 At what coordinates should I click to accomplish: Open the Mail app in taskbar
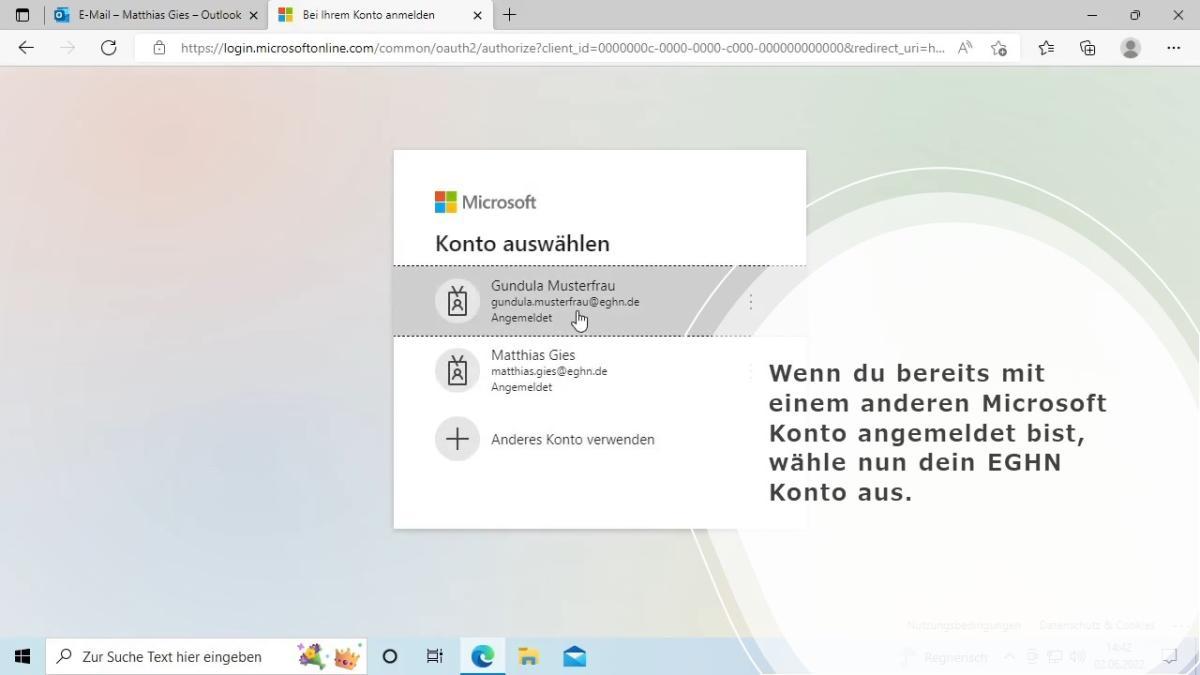pos(574,657)
